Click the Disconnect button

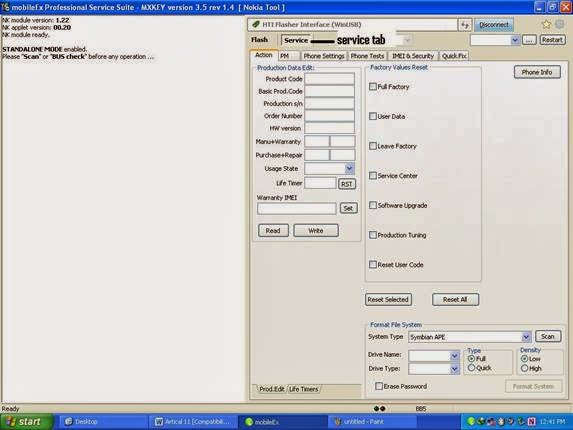(494, 25)
